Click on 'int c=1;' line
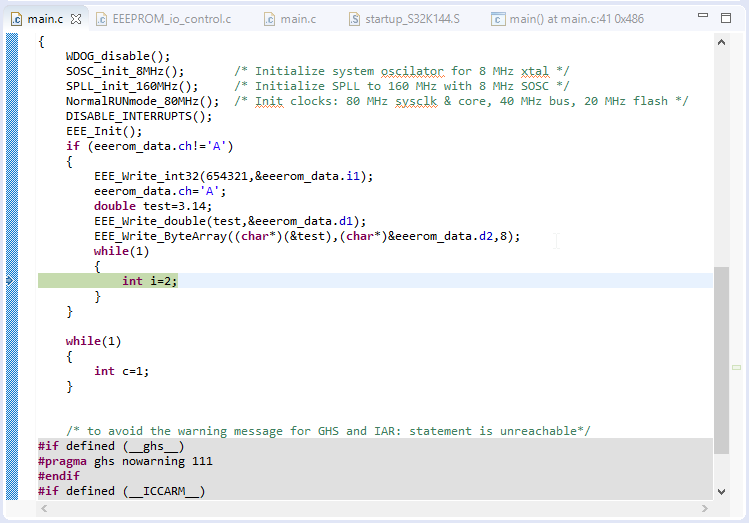The height and width of the screenshot is (523, 749). [121, 371]
